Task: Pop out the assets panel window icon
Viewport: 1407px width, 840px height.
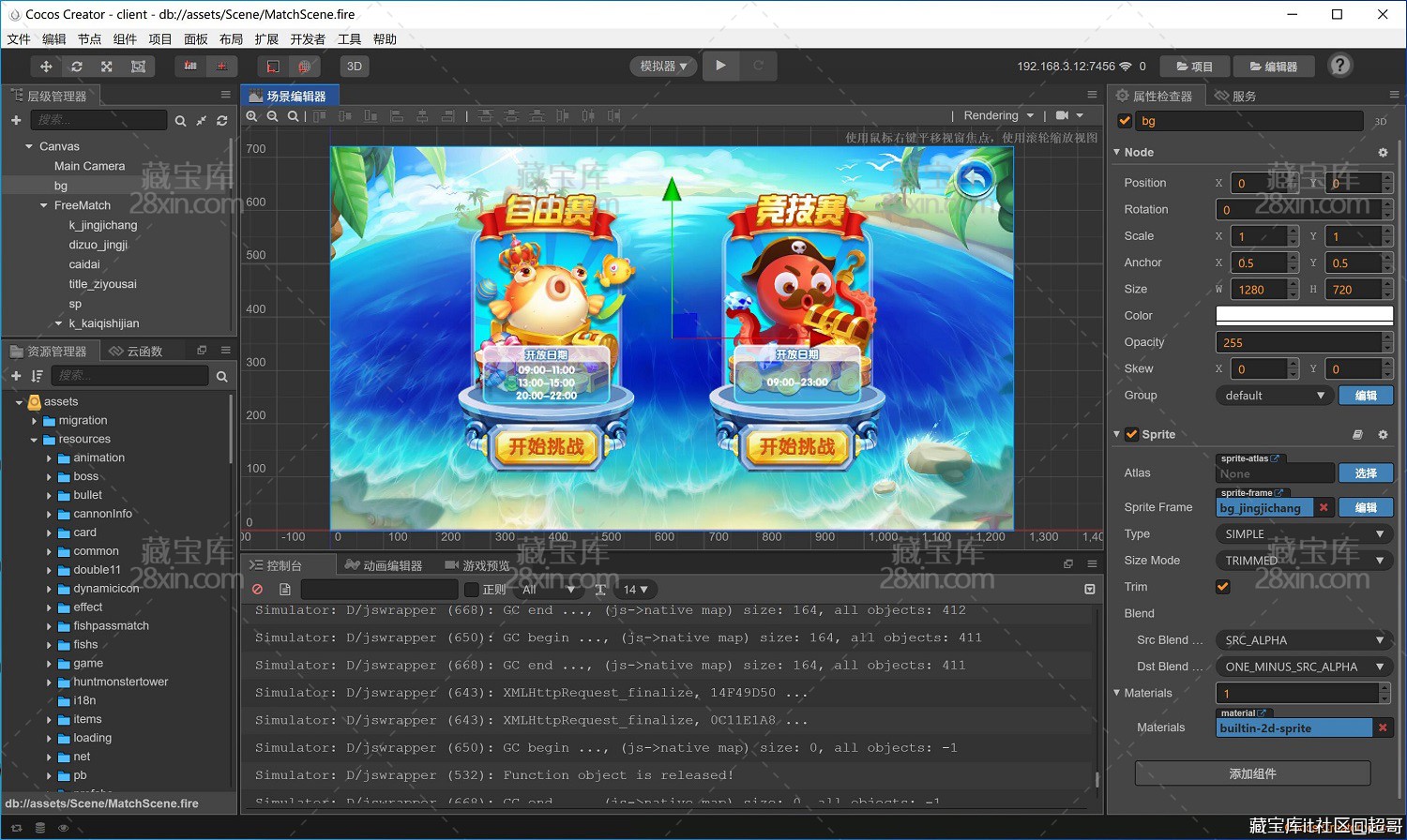Action: [202, 351]
